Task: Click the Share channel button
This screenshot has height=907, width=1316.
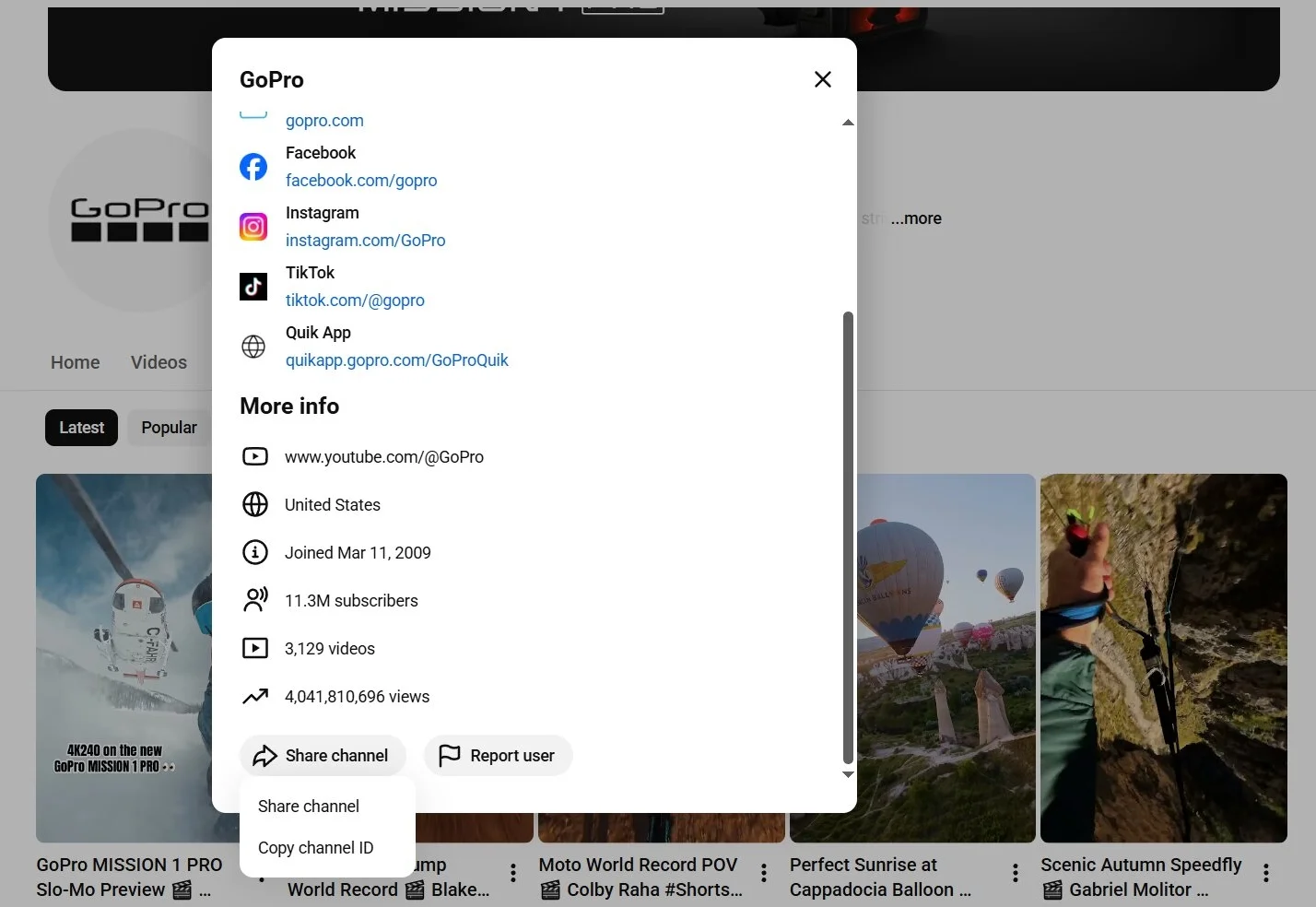Action: tap(323, 756)
